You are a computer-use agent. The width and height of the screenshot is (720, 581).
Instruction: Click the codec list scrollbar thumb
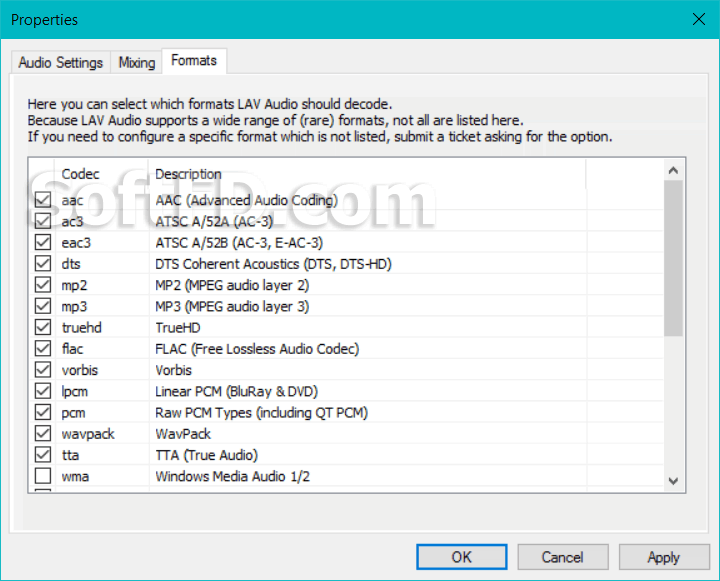point(673,258)
